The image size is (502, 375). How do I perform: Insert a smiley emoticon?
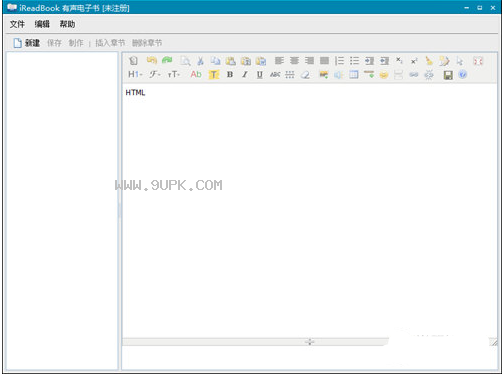384,75
